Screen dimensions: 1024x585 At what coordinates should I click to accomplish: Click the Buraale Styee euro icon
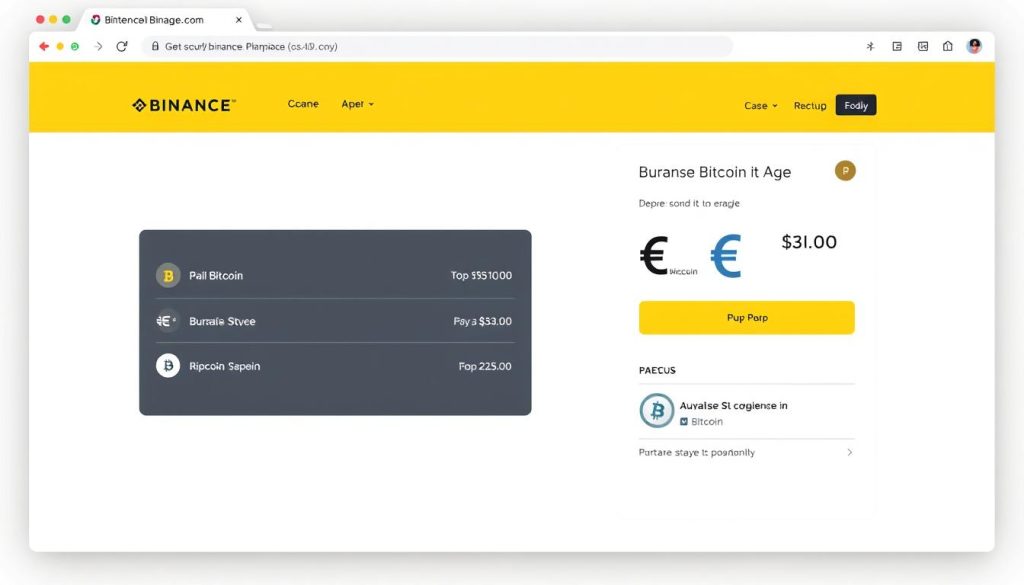click(x=167, y=321)
